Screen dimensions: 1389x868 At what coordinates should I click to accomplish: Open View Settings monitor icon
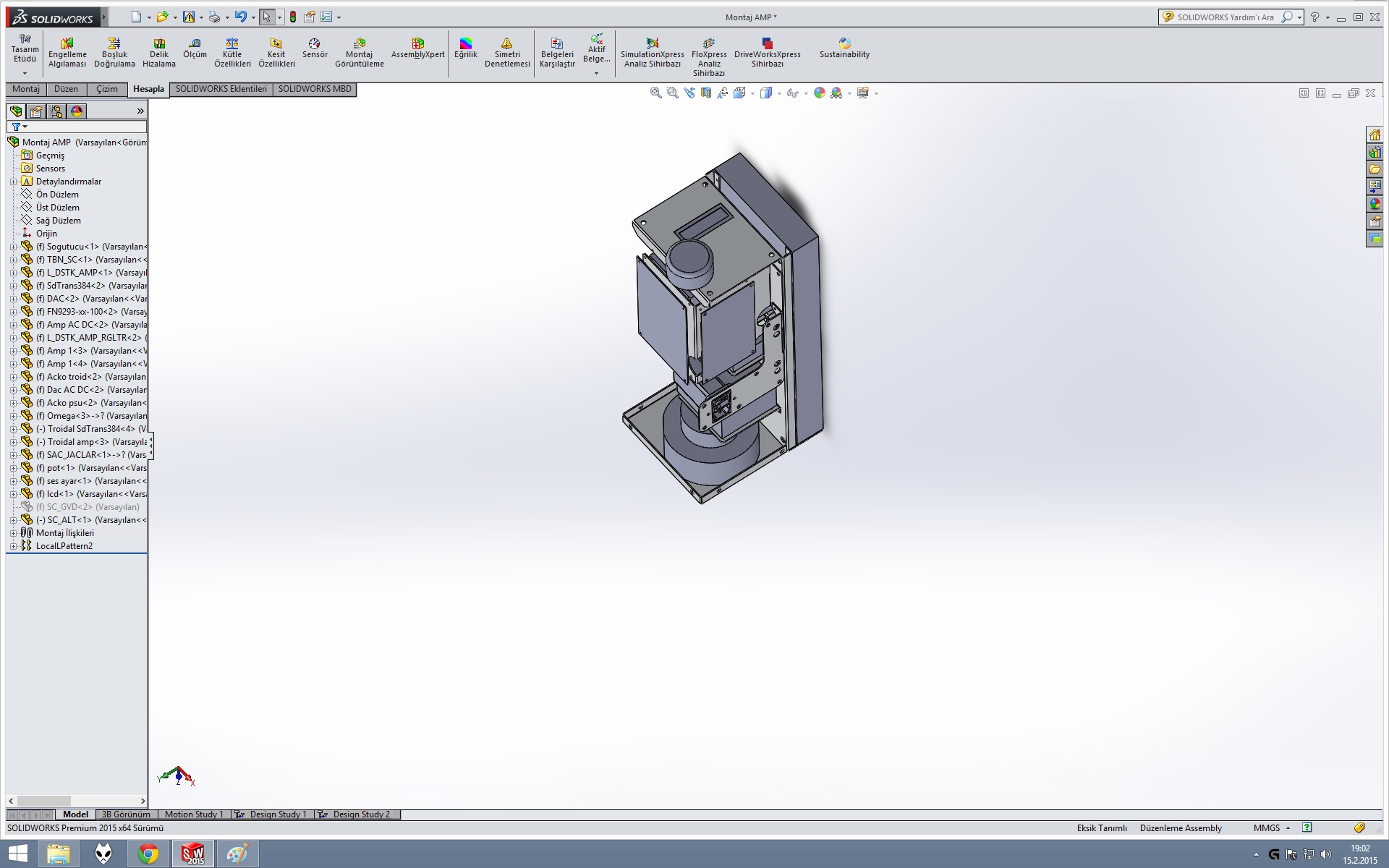[863, 93]
